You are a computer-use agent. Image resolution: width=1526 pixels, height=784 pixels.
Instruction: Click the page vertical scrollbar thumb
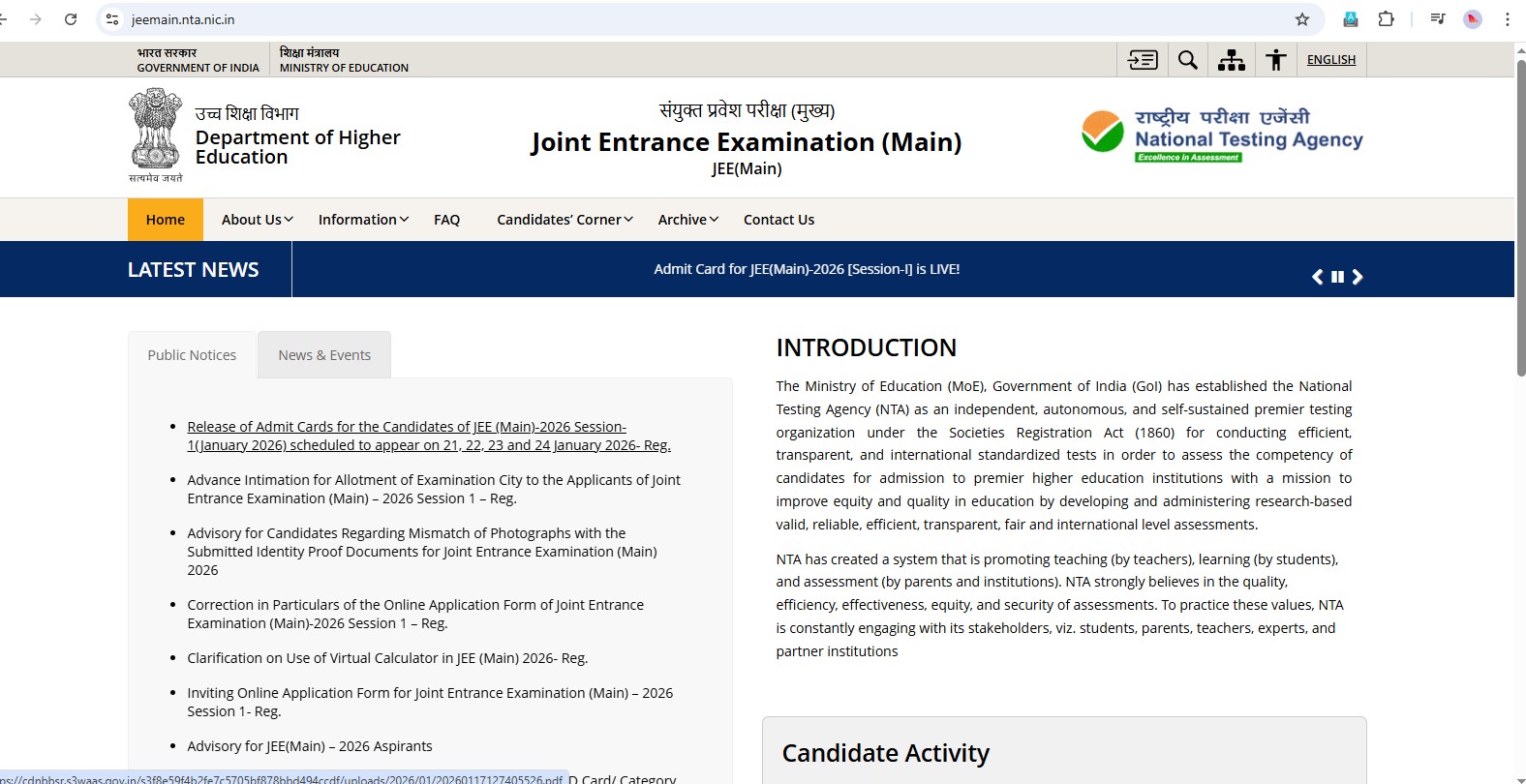1520,218
